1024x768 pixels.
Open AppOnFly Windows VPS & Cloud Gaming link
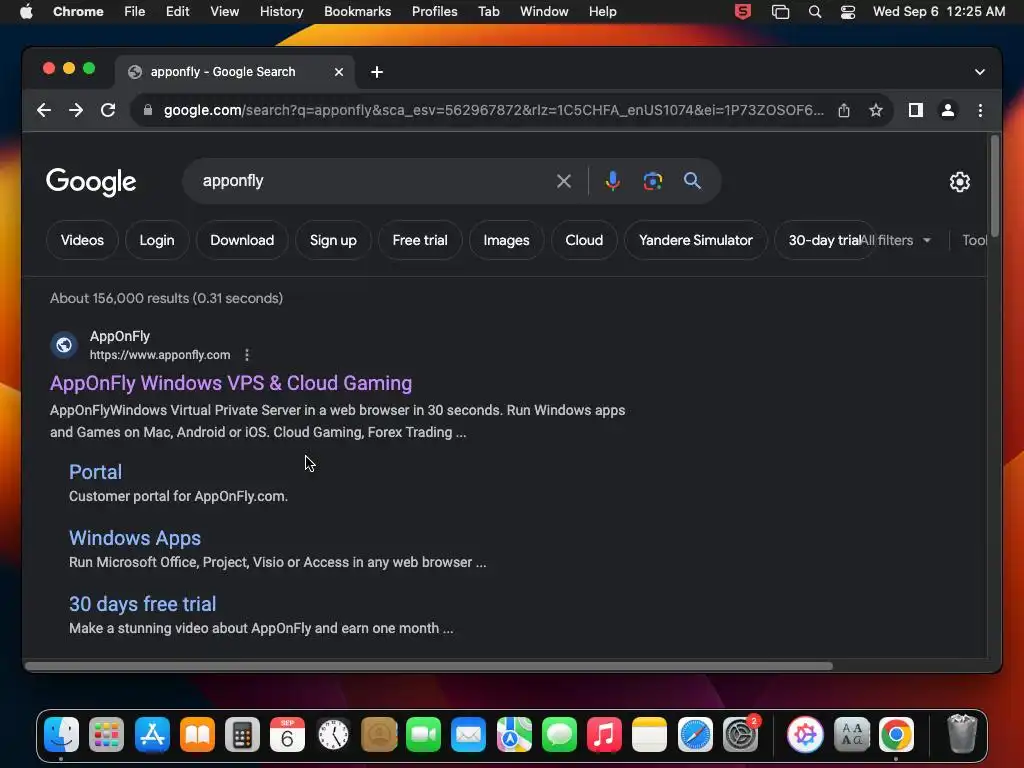pyautogui.click(x=231, y=383)
